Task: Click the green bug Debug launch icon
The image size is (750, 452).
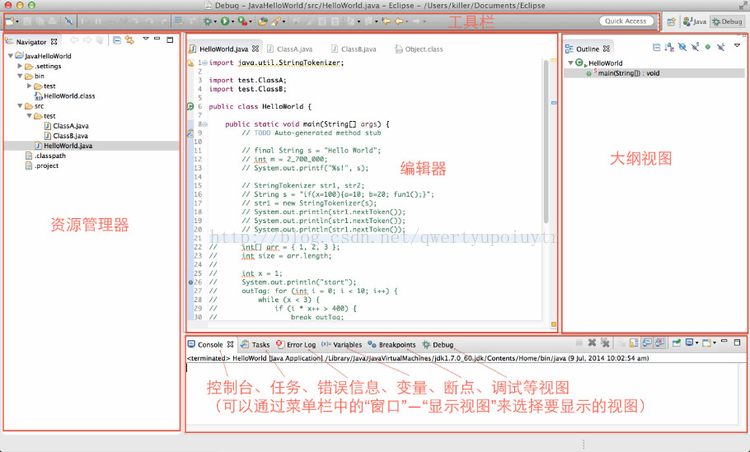Action: pos(207,22)
